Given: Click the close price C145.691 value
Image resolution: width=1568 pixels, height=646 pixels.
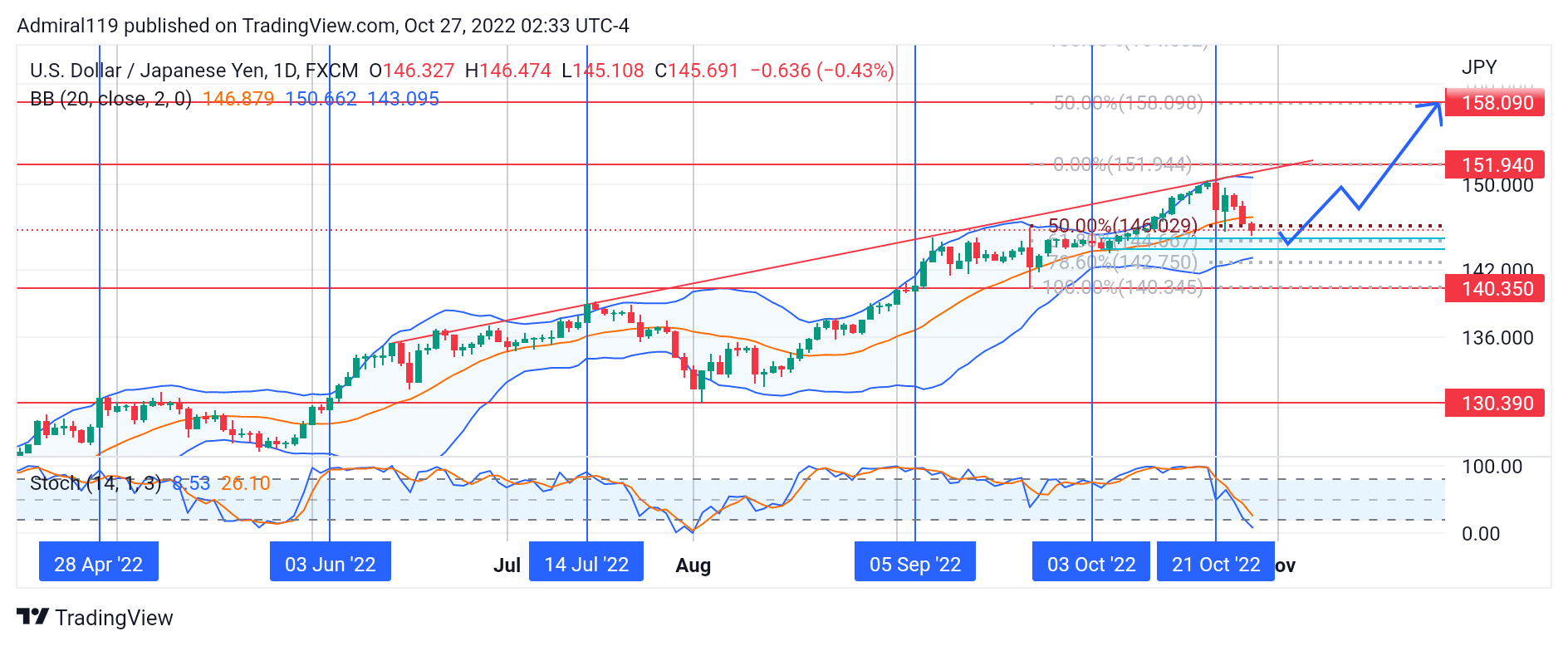Looking at the screenshot, I should coord(697,71).
